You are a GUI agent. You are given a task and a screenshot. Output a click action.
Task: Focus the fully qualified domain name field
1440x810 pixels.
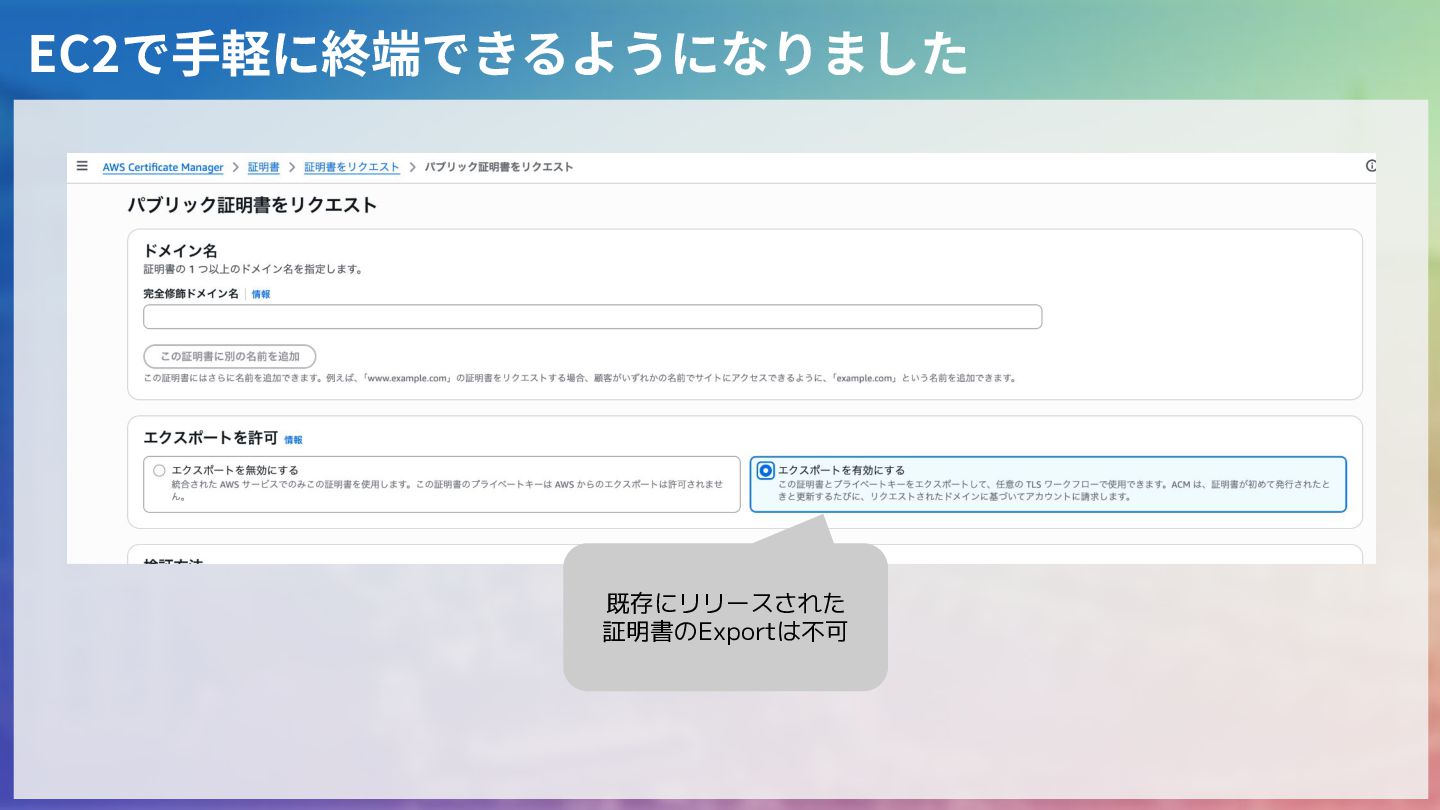[x=592, y=317]
